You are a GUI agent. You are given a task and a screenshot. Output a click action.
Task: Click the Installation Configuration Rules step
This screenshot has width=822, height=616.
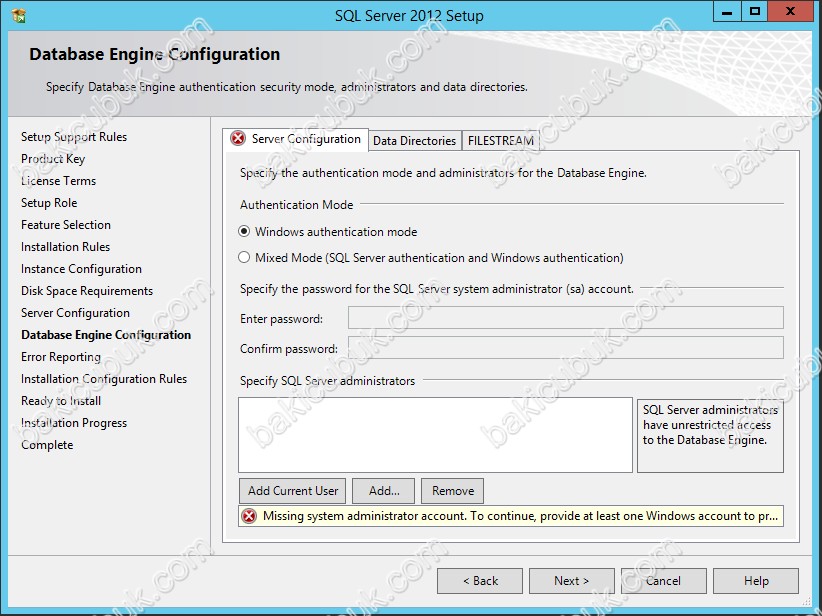(x=104, y=379)
